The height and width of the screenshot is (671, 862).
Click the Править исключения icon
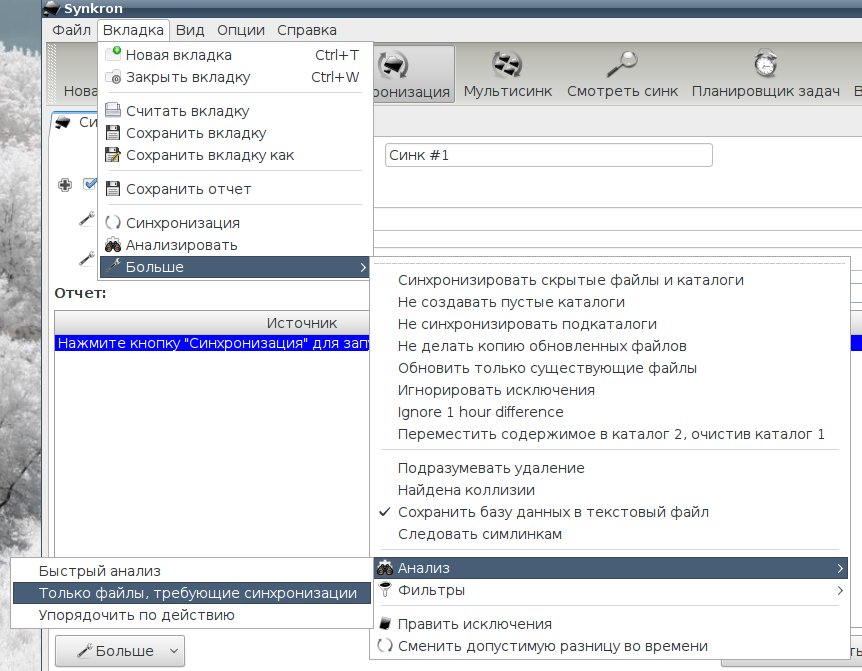385,624
